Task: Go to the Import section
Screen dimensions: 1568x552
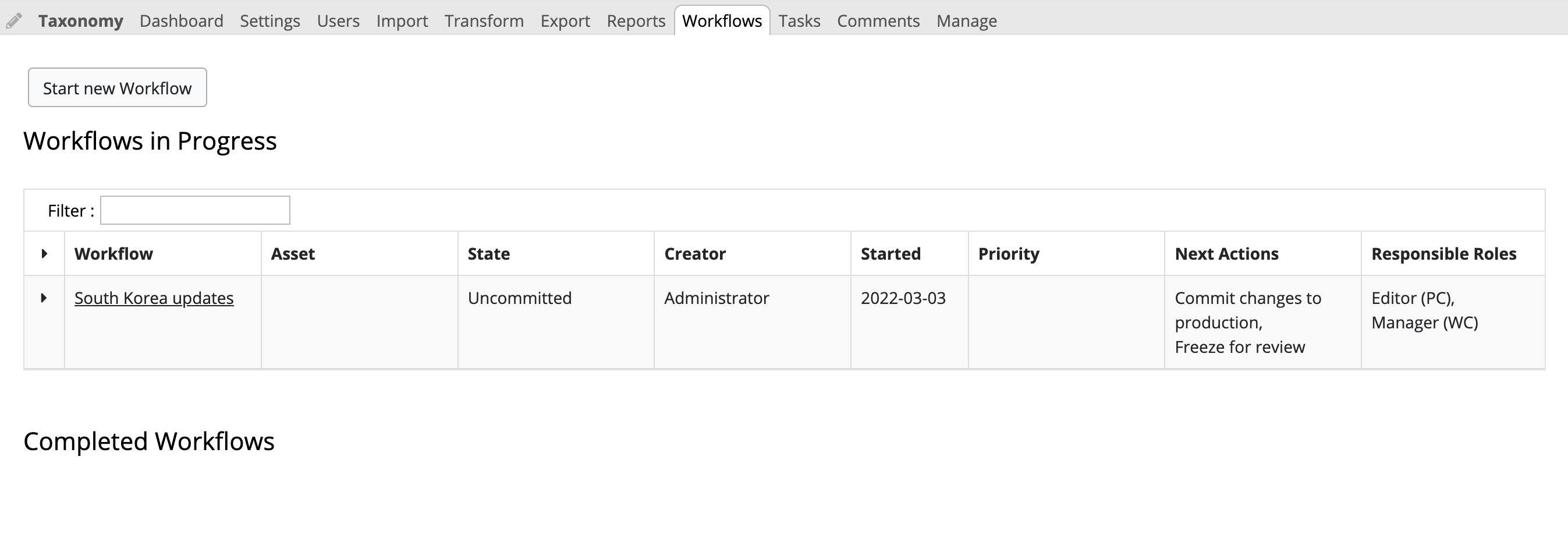Action: [x=402, y=20]
